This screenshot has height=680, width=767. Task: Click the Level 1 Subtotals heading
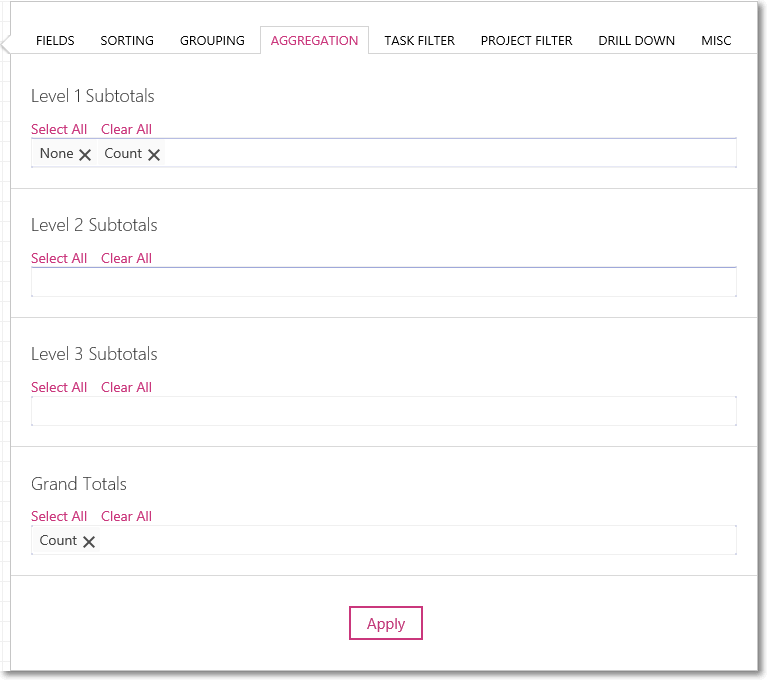[x=93, y=96]
